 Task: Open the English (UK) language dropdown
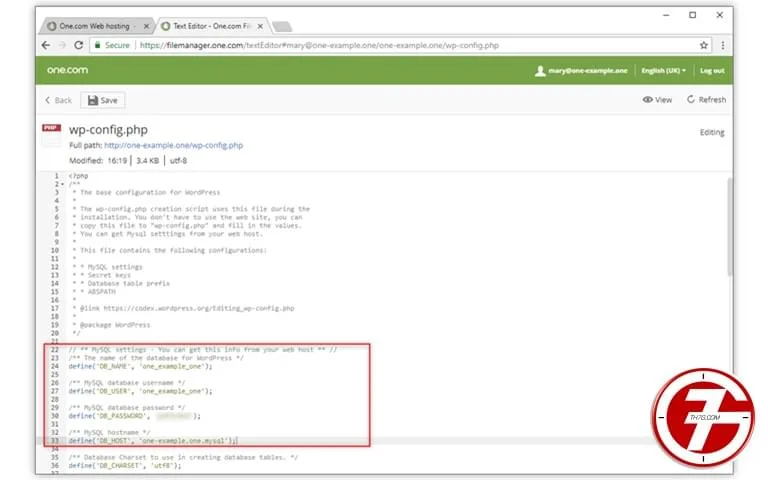[663, 71]
